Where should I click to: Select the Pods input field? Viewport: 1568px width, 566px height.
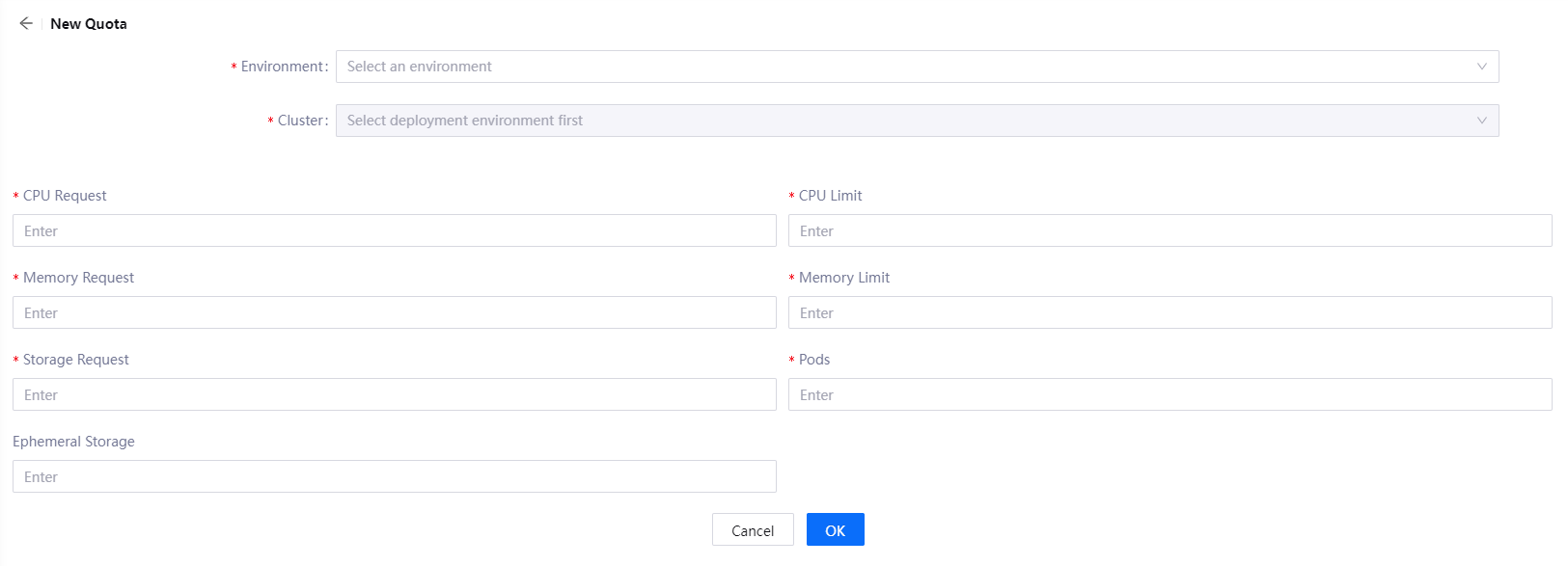point(1169,395)
